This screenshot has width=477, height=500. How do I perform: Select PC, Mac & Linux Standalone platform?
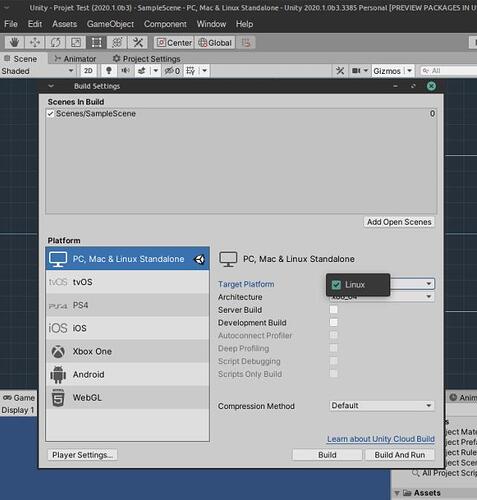(x=127, y=259)
